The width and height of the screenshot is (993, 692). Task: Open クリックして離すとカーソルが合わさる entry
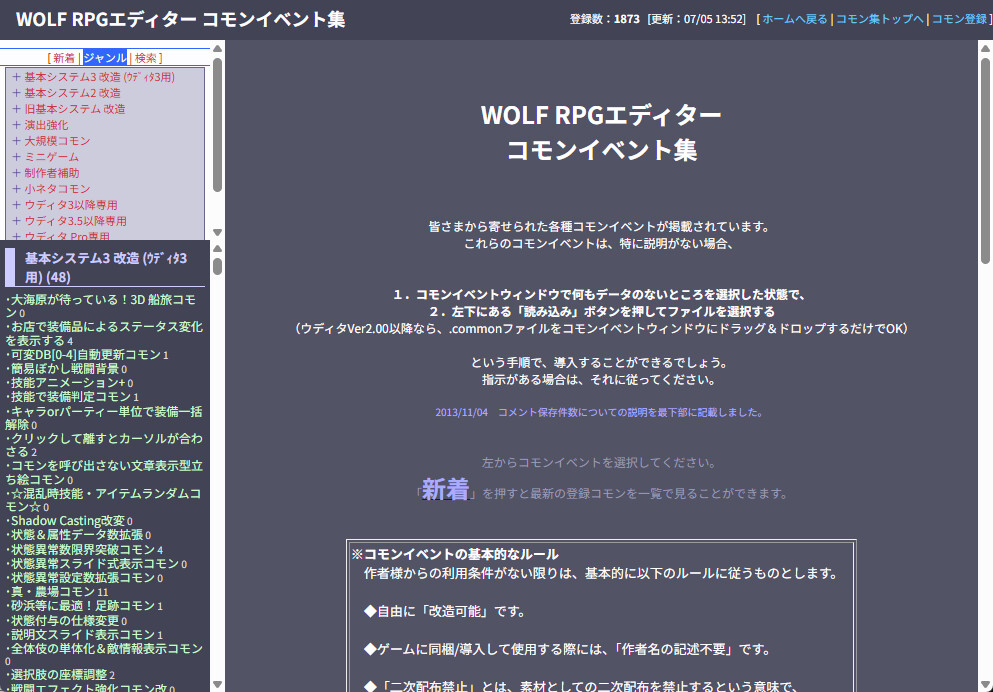coord(104,444)
